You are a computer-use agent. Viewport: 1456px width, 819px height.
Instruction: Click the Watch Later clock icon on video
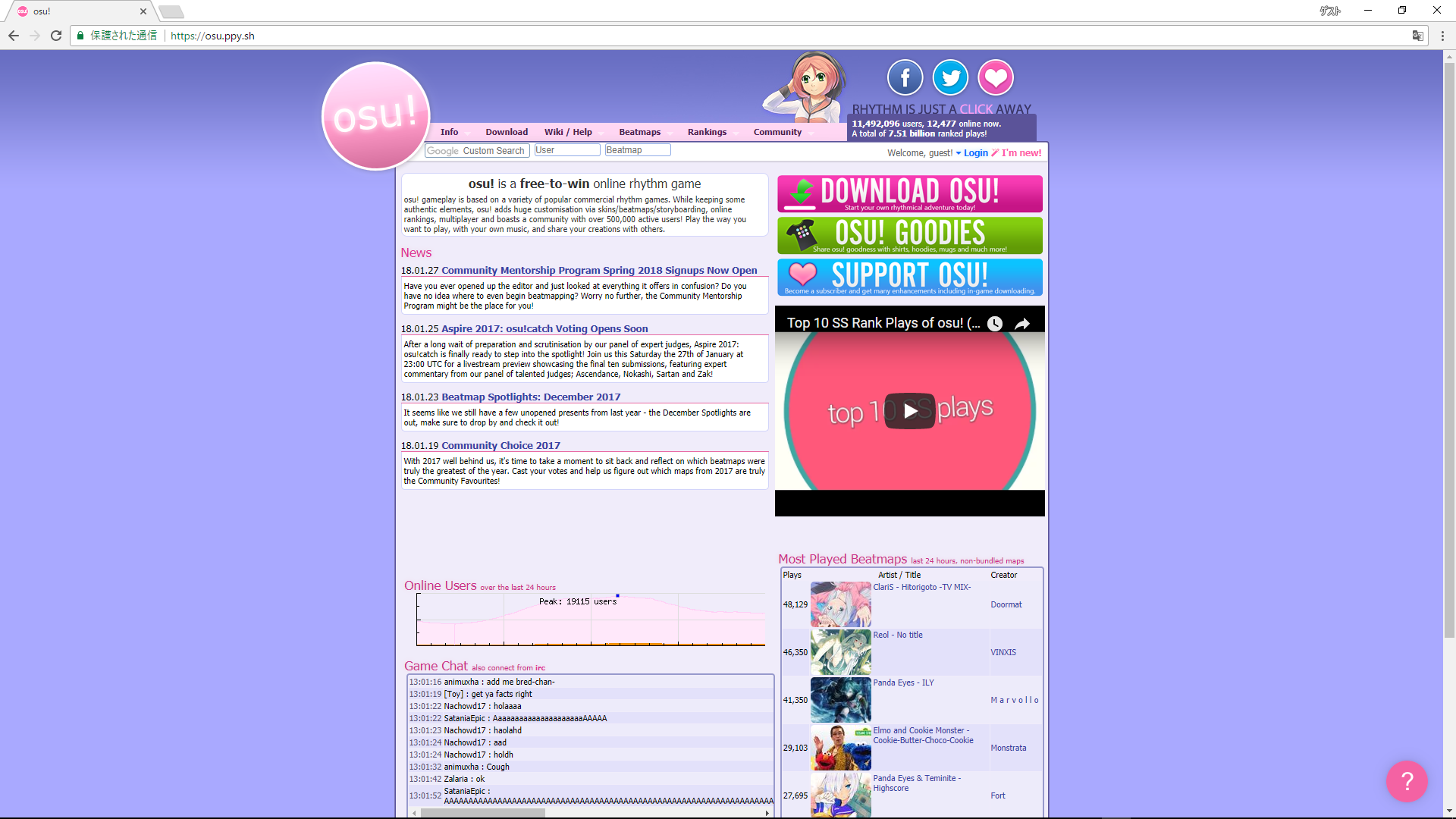[995, 324]
